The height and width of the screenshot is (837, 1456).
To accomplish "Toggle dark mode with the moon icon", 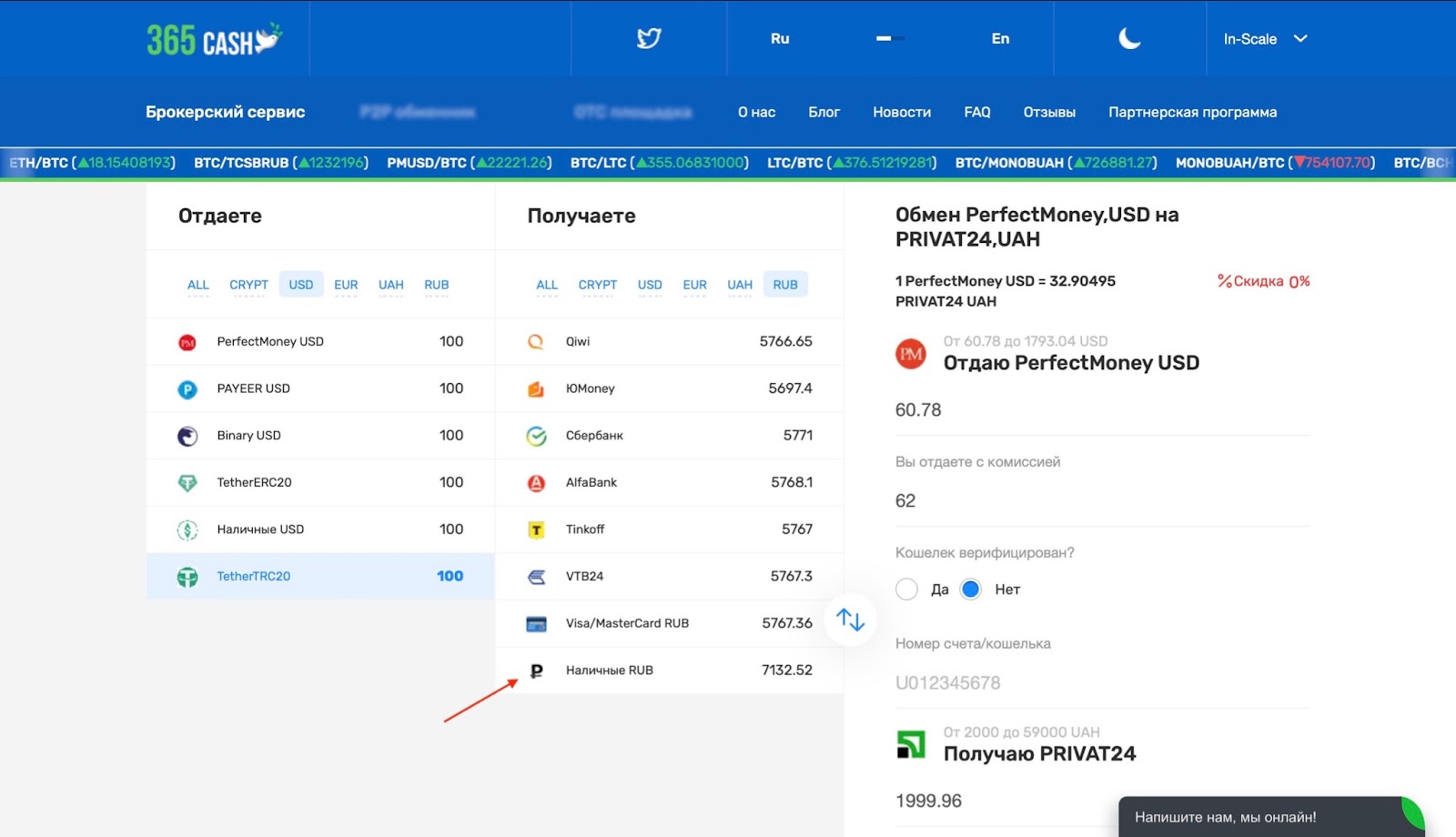I will point(1129,38).
